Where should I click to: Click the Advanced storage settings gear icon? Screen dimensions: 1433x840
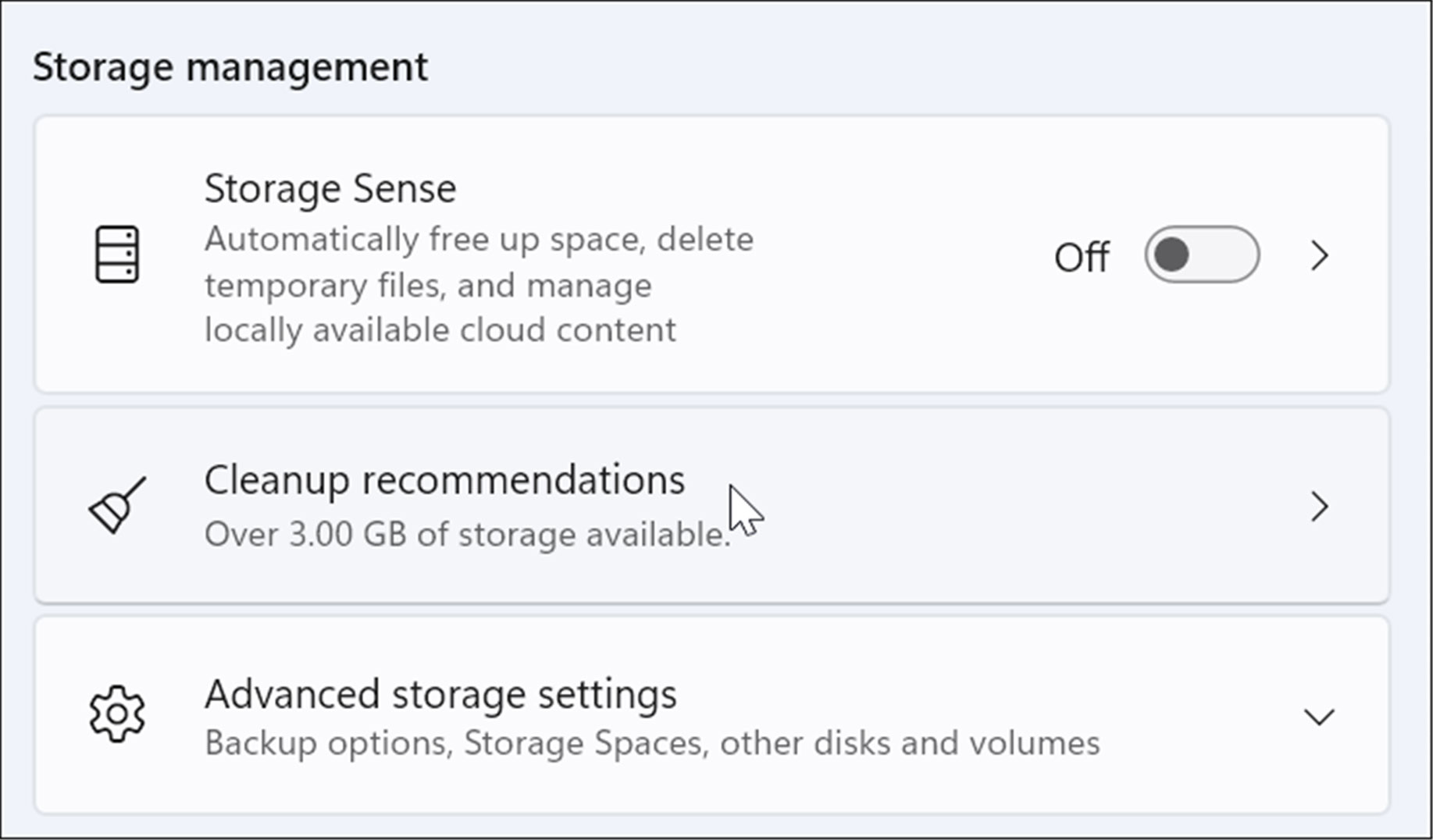coord(117,714)
